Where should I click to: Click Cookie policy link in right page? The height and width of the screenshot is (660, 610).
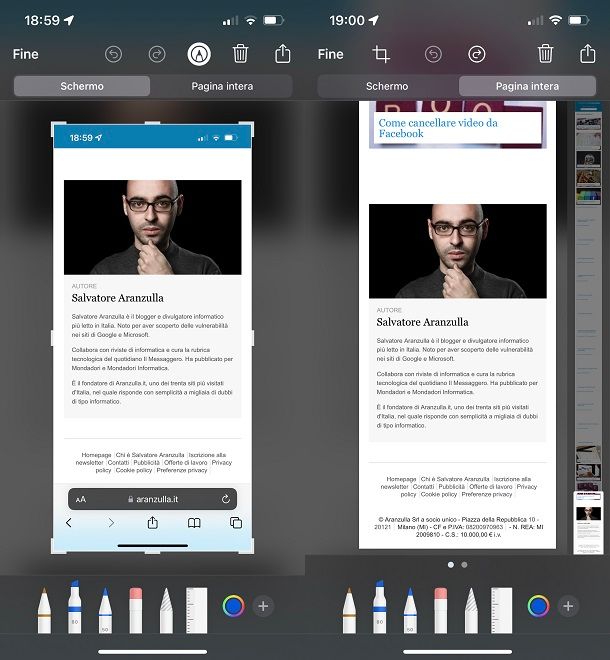(x=439, y=494)
